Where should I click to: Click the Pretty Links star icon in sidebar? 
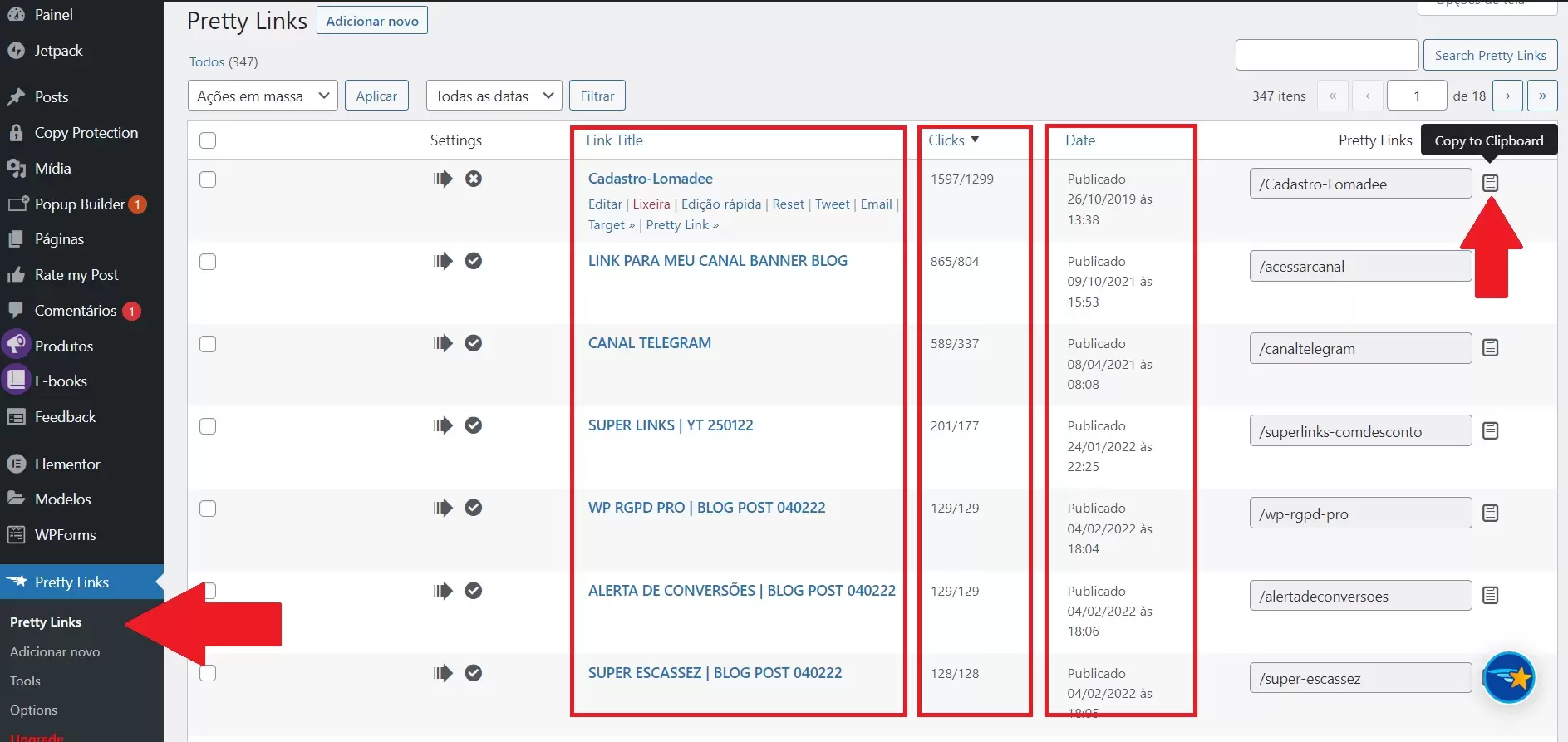pos(17,582)
